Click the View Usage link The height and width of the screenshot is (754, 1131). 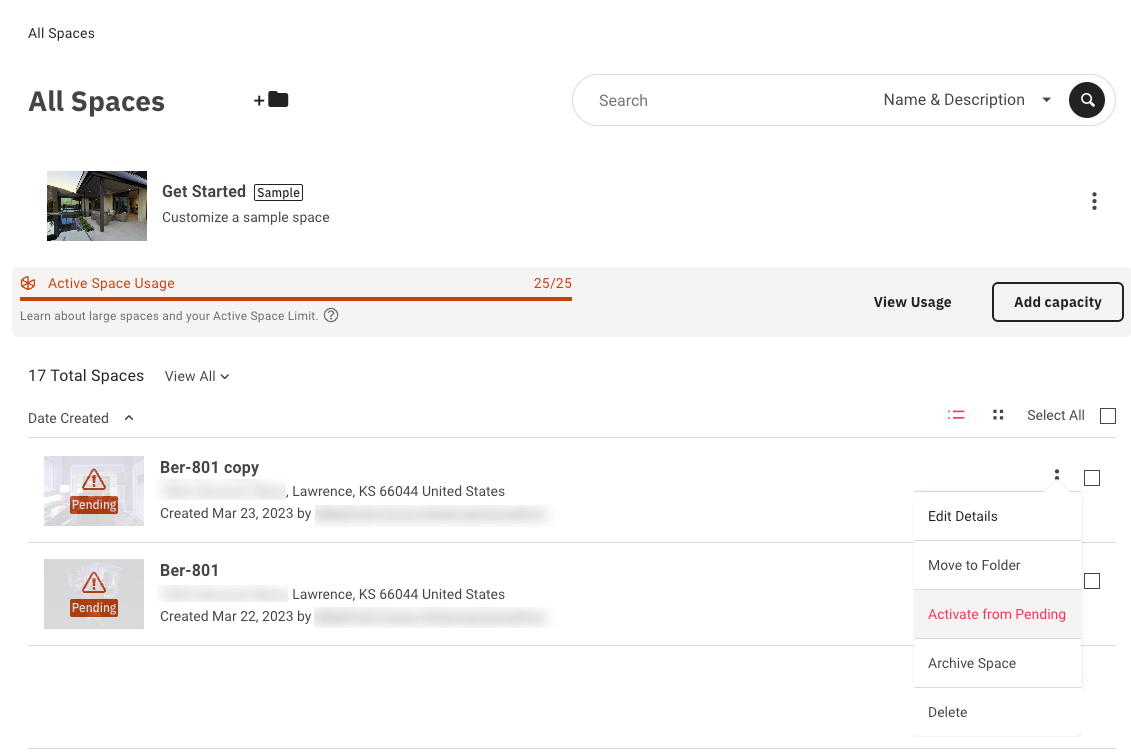pyautogui.click(x=912, y=302)
